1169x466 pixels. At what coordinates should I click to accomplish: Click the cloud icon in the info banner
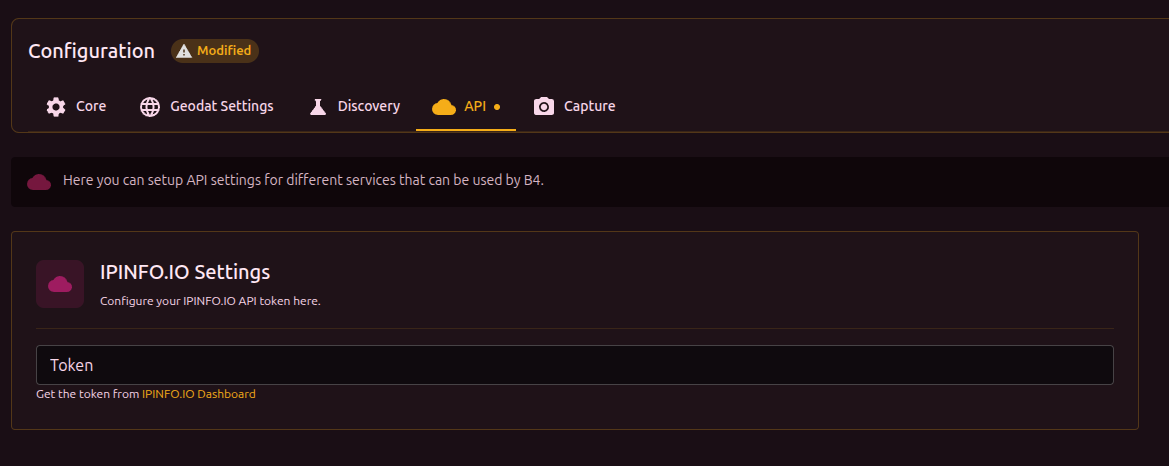pyautogui.click(x=39, y=181)
